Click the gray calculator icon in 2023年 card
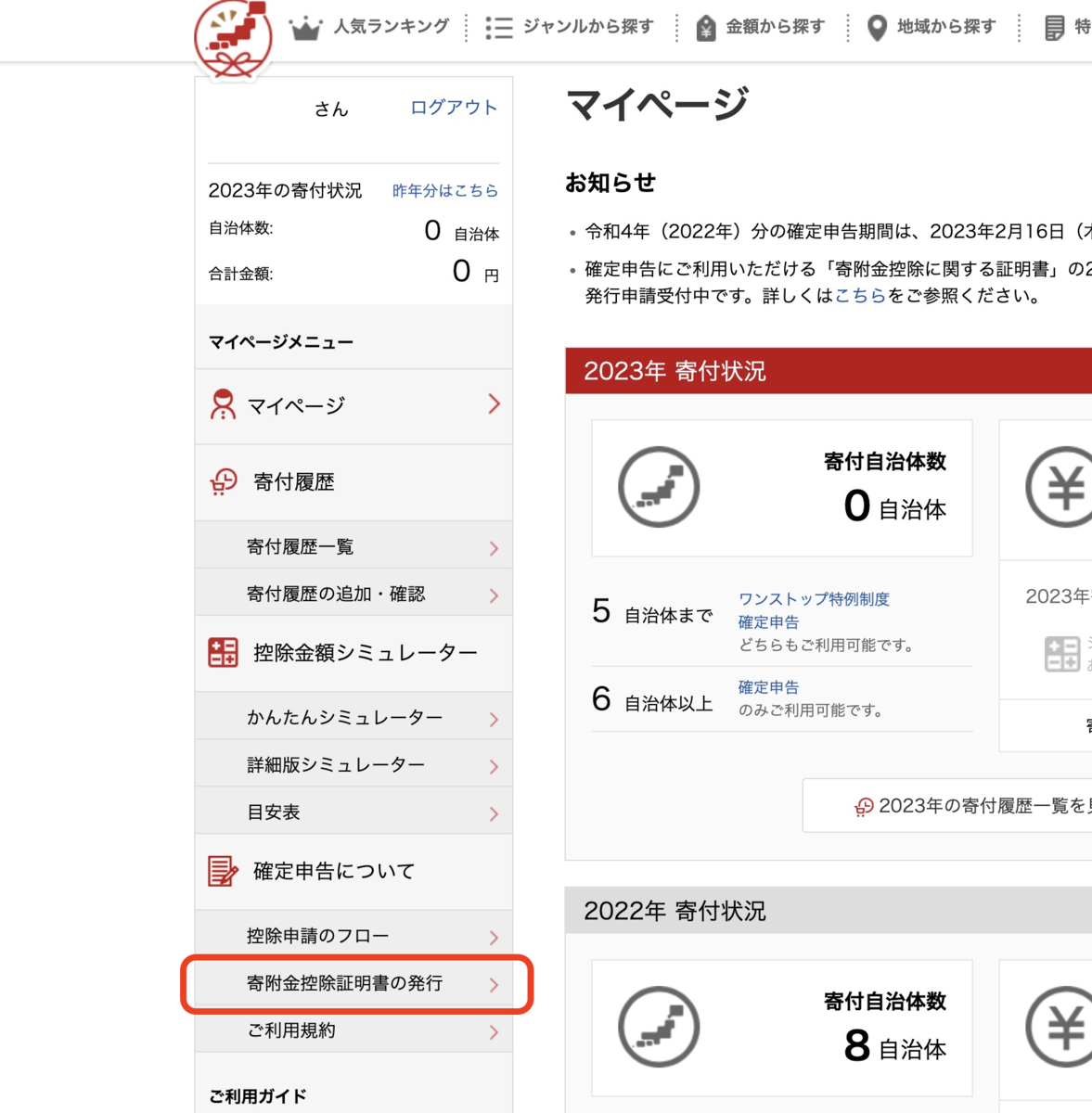 [x=1062, y=653]
